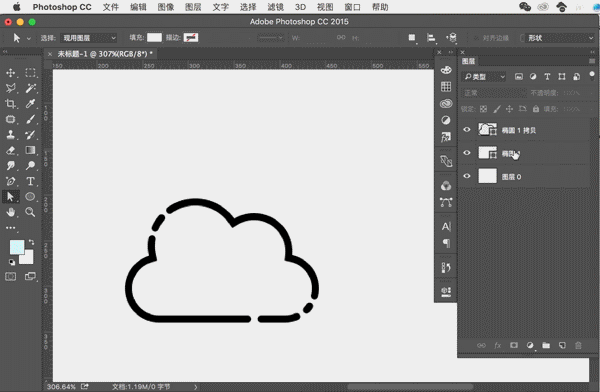Select the Eyedropper tool
Screen dimensions: 600x392
(x=30, y=103)
